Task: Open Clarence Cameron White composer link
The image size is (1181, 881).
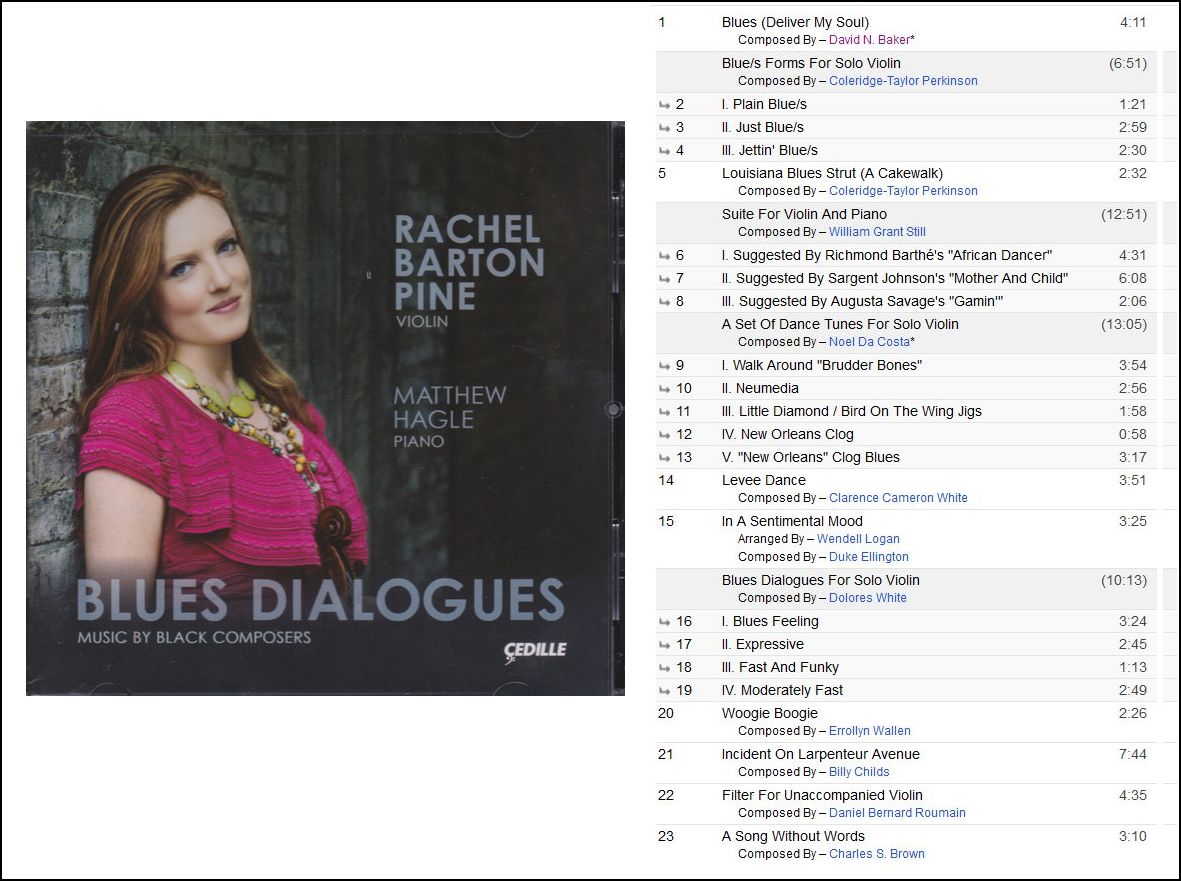Action: pos(898,498)
